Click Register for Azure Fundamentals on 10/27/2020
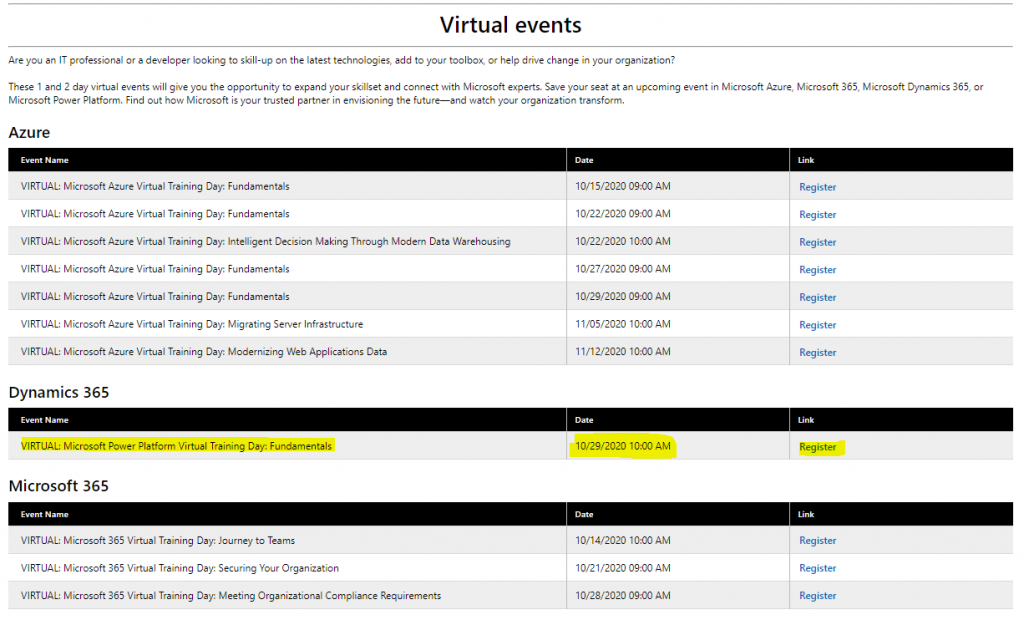Image resolution: width=1024 pixels, height=625 pixels. (817, 270)
